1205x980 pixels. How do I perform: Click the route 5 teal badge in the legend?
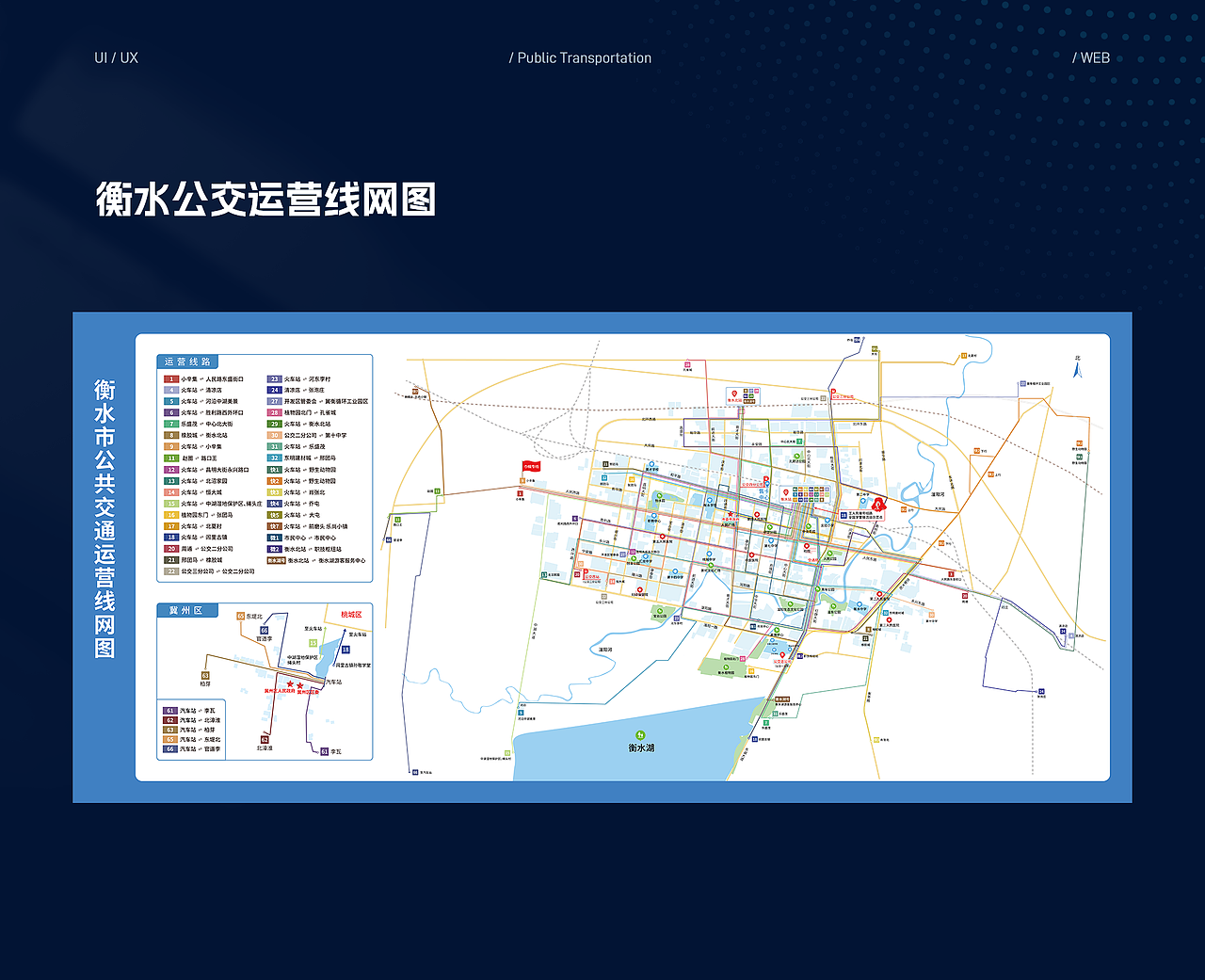pos(171,401)
